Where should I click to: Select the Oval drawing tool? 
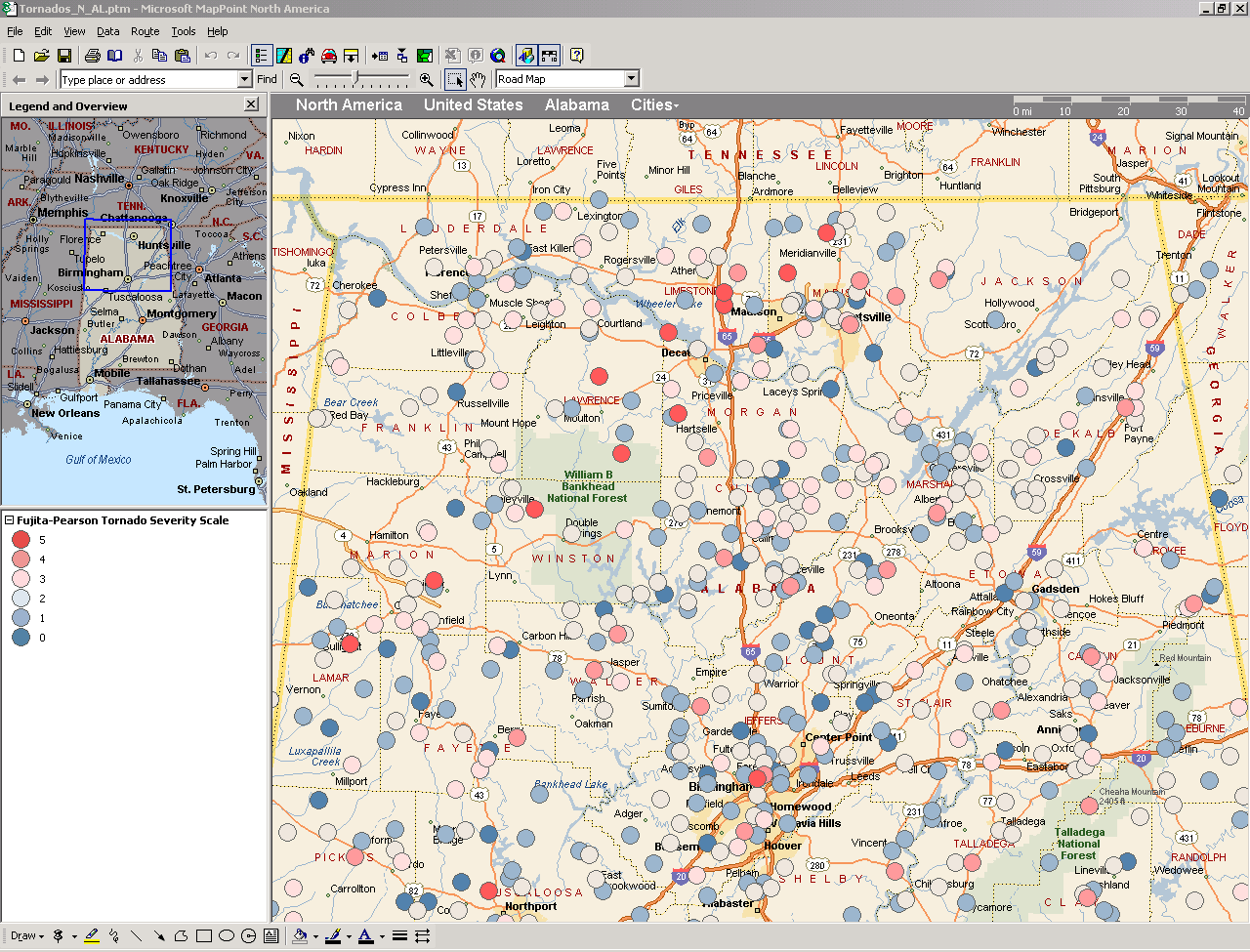227,935
